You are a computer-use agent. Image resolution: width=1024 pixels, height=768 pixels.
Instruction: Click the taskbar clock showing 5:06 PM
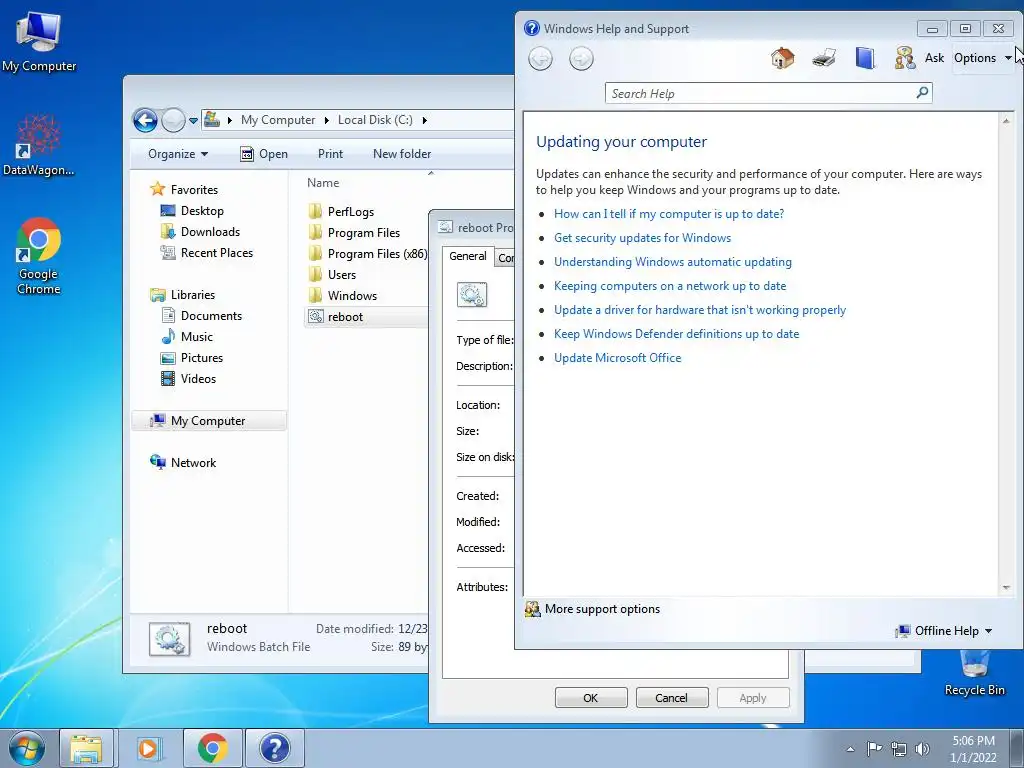coord(973,749)
